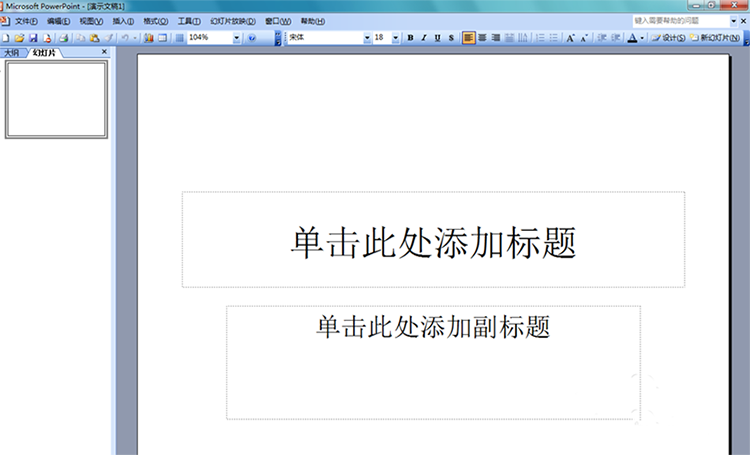Open the 文件 menu
Image resolution: width=750 pixels, height=455 pixels.
(26, 21)
